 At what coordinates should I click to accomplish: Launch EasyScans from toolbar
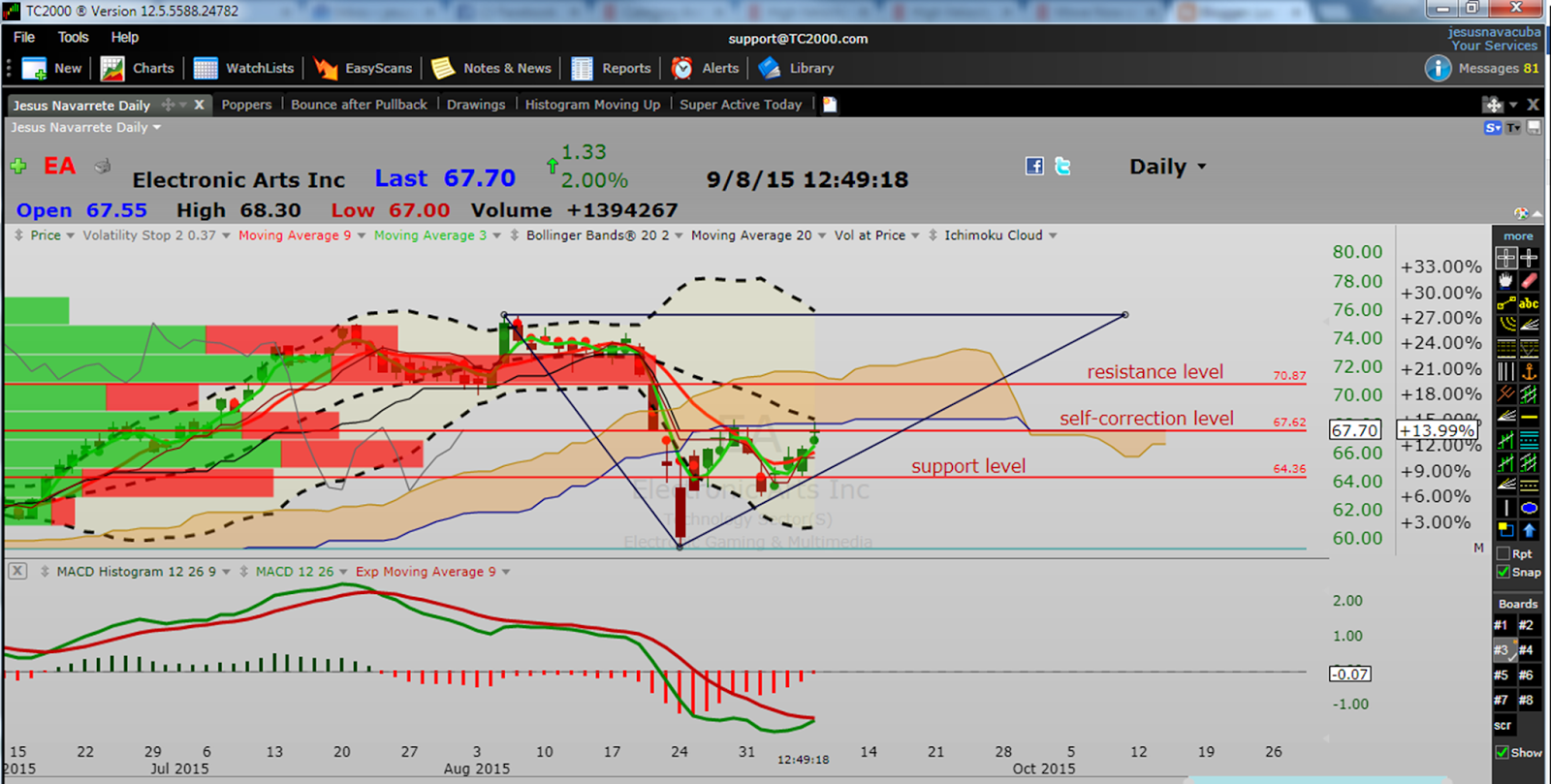(326, 69)
